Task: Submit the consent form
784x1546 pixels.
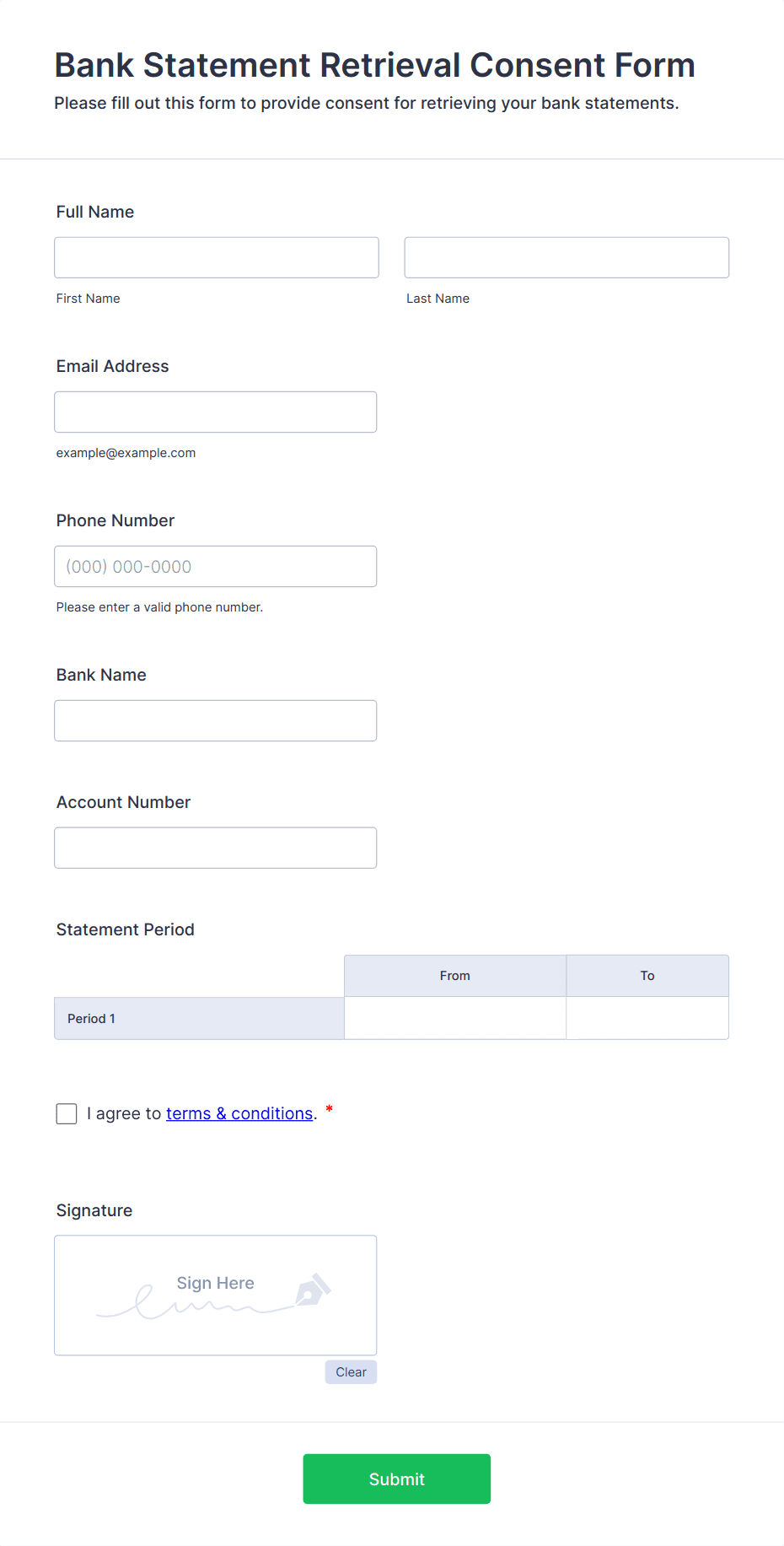Action: click(x=397, y=1479)
